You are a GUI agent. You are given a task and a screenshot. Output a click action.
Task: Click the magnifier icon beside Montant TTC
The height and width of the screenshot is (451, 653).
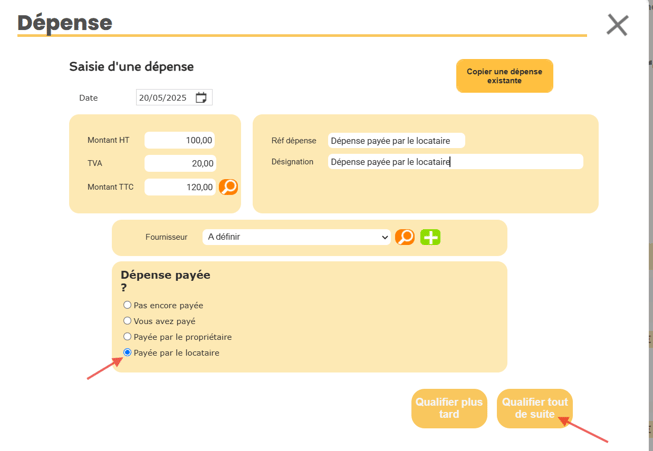(228, 187)
